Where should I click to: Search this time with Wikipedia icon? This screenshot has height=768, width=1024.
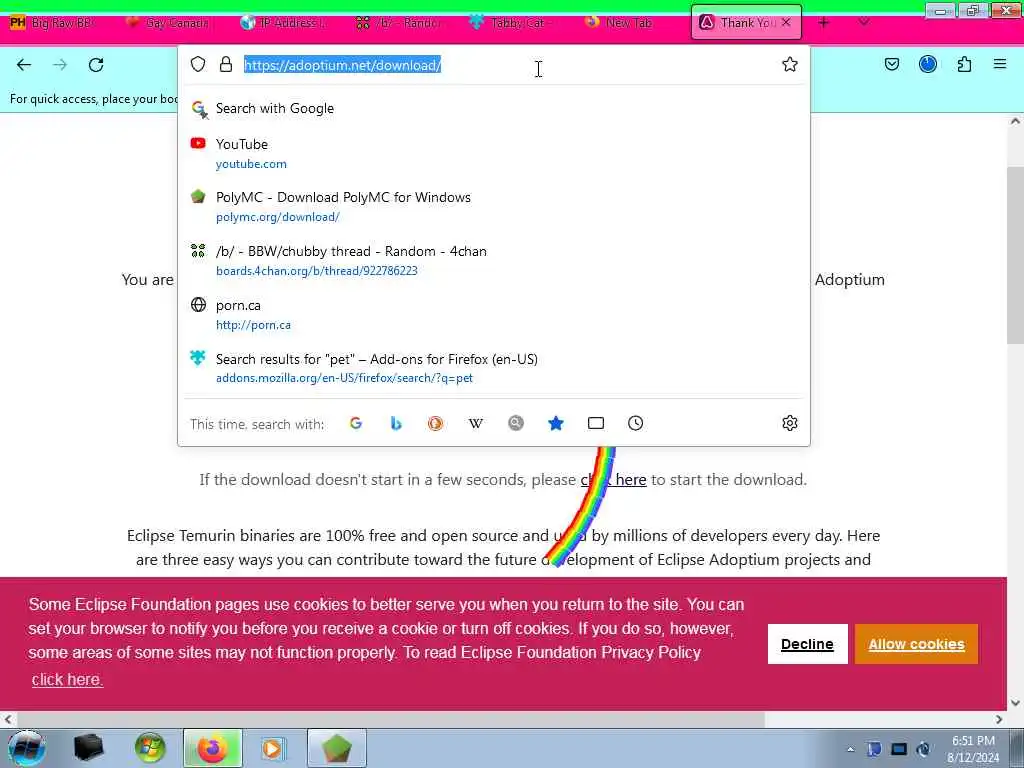pyautogui.click(x=476, y=423)
